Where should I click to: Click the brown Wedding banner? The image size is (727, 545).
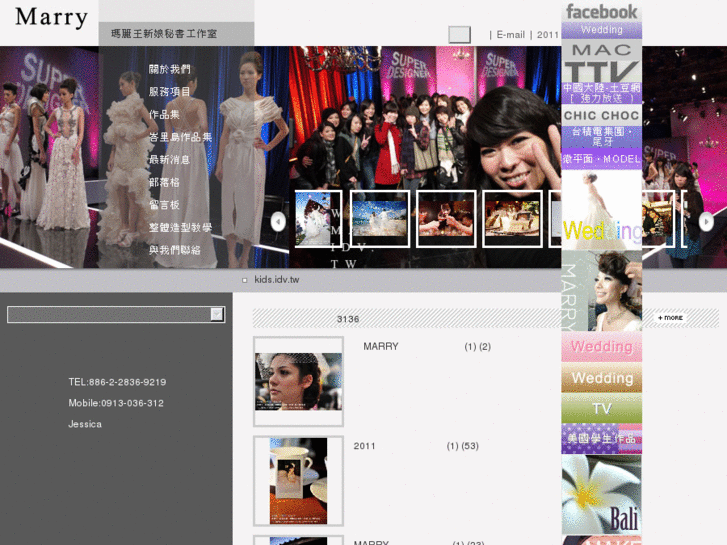pos(601,378)
